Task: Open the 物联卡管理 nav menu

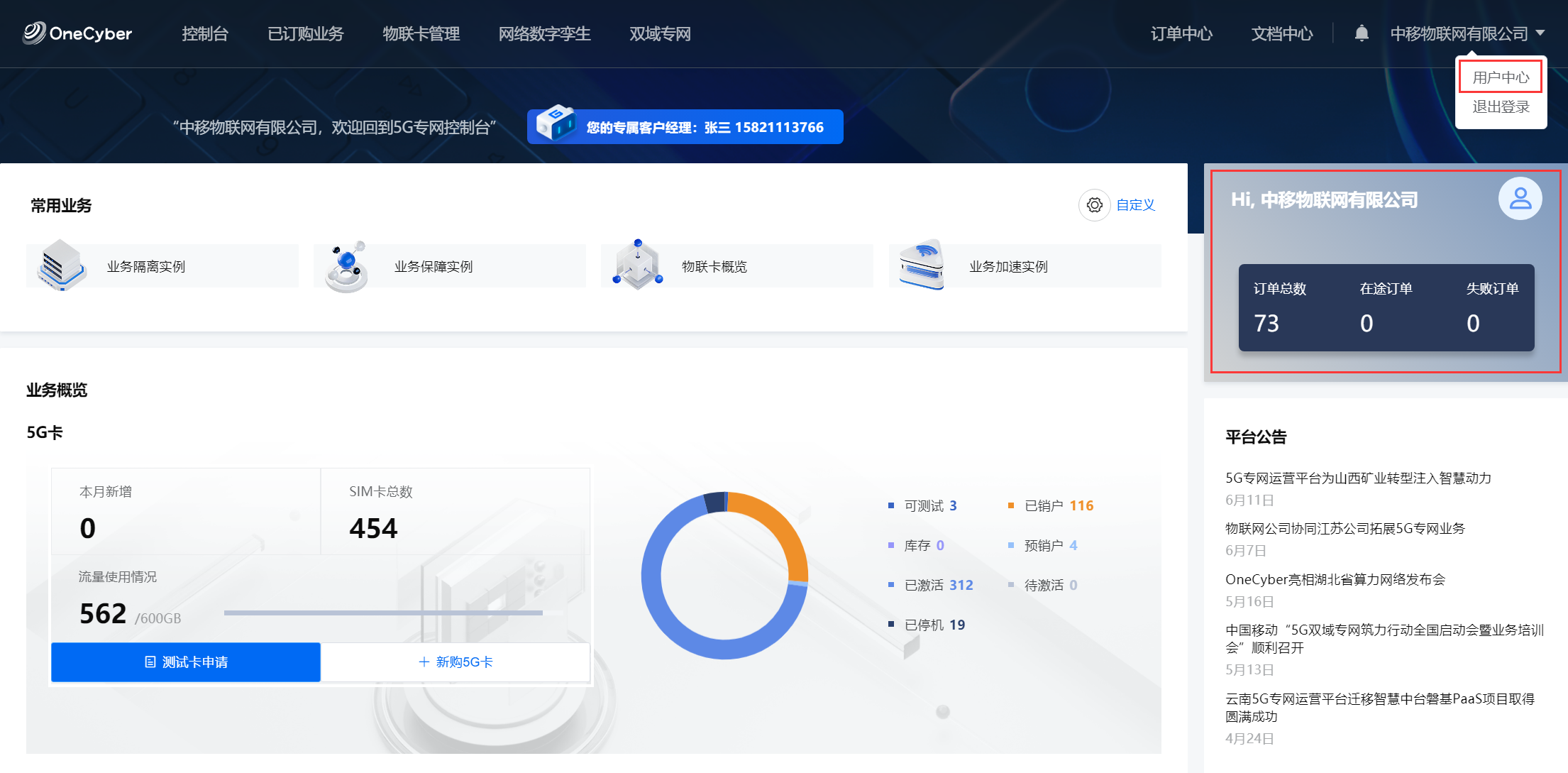Action: pyautogui.click(x=421, y=33)
